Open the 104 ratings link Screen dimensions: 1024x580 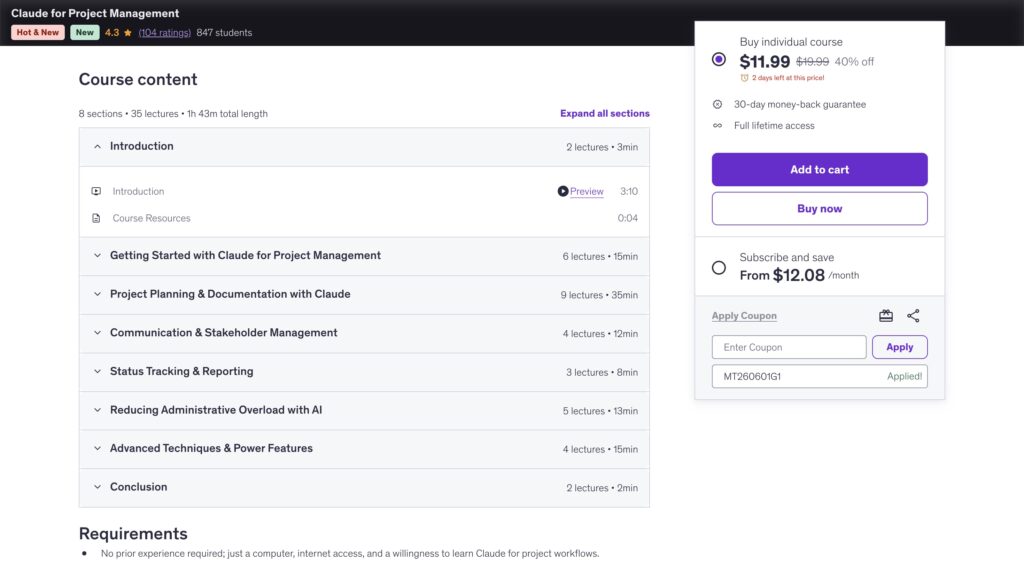pos(165,33)
